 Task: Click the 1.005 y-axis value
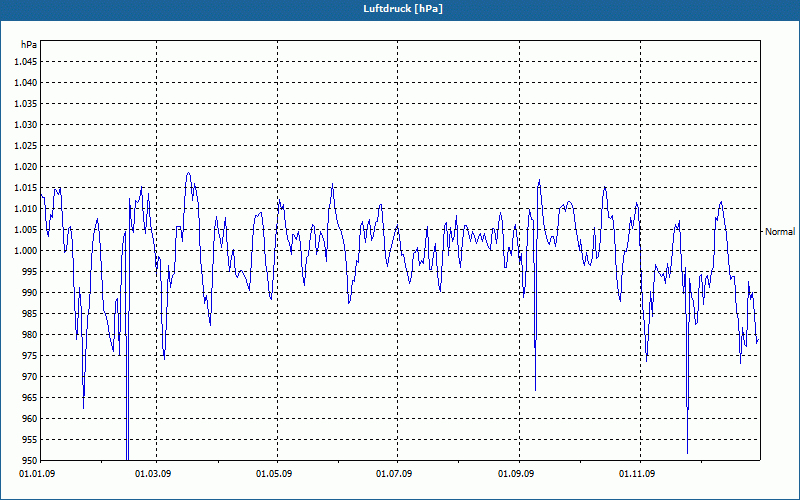click(26, 230)
